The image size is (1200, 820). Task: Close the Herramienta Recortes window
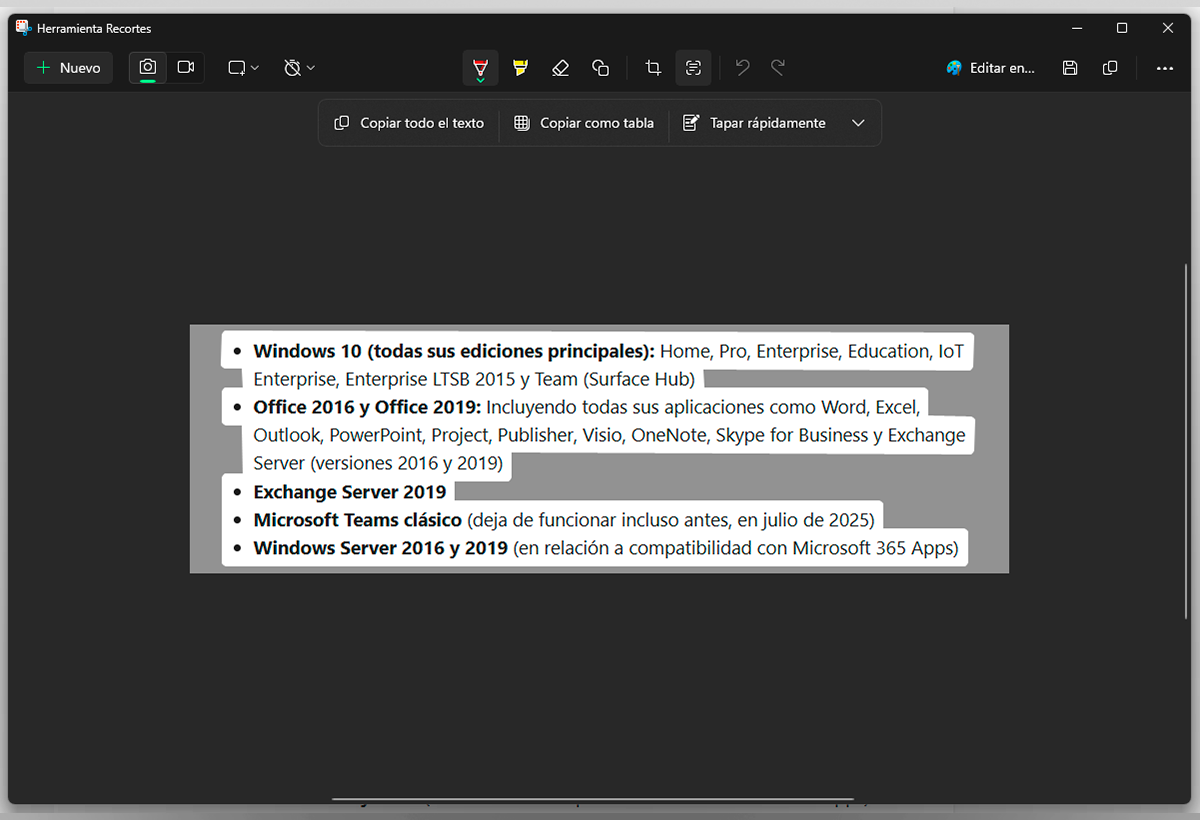coord(1168,28)
